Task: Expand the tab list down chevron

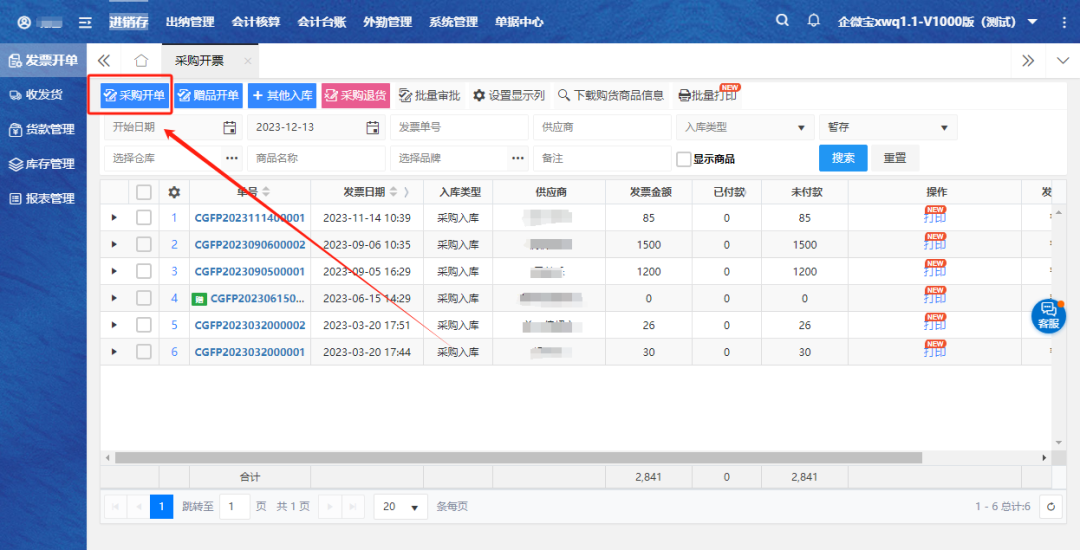Action: (1063, 61)
